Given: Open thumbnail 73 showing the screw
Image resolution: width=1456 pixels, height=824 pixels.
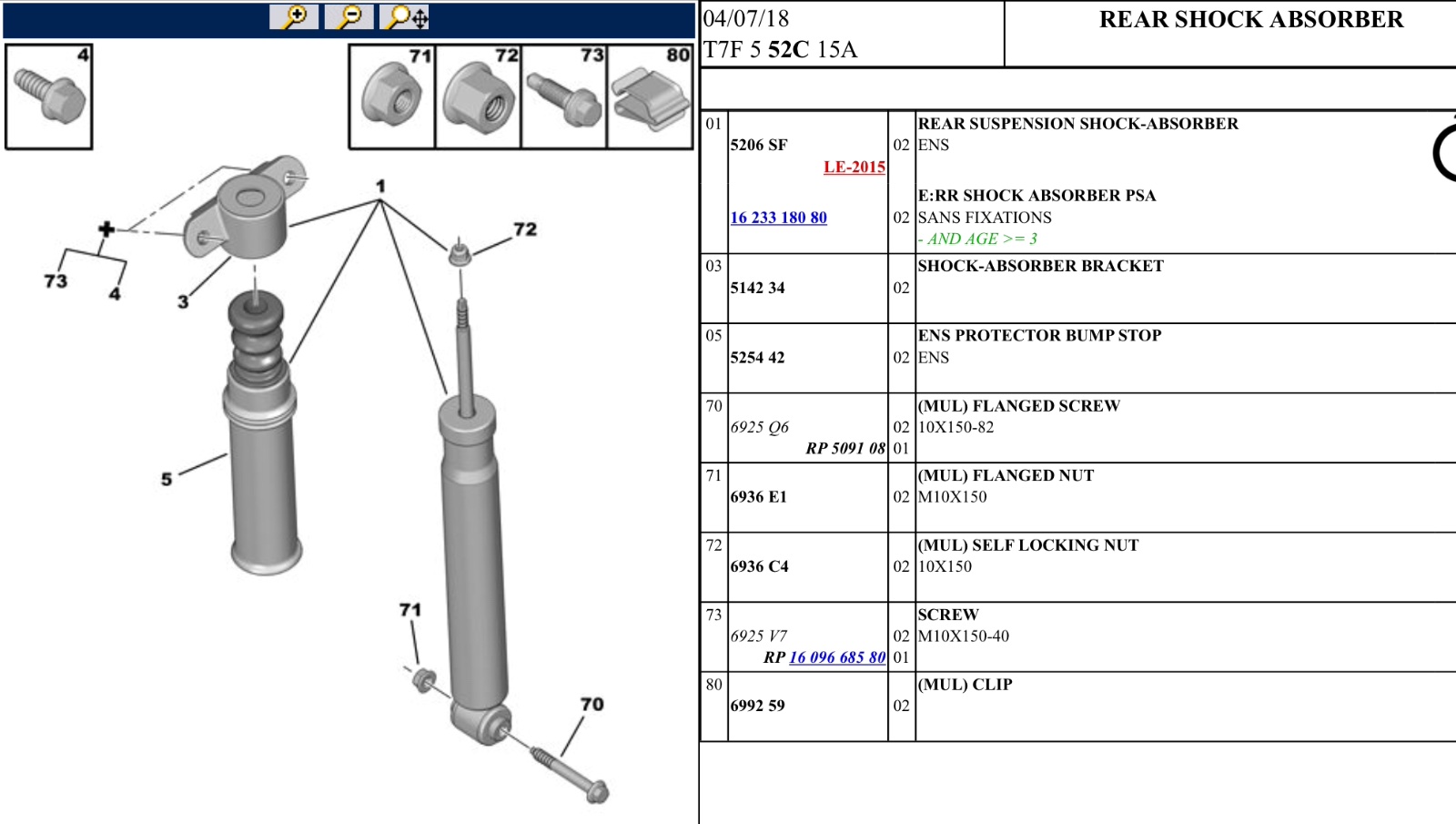Looking at the screenshot, I should click(563, 97).
